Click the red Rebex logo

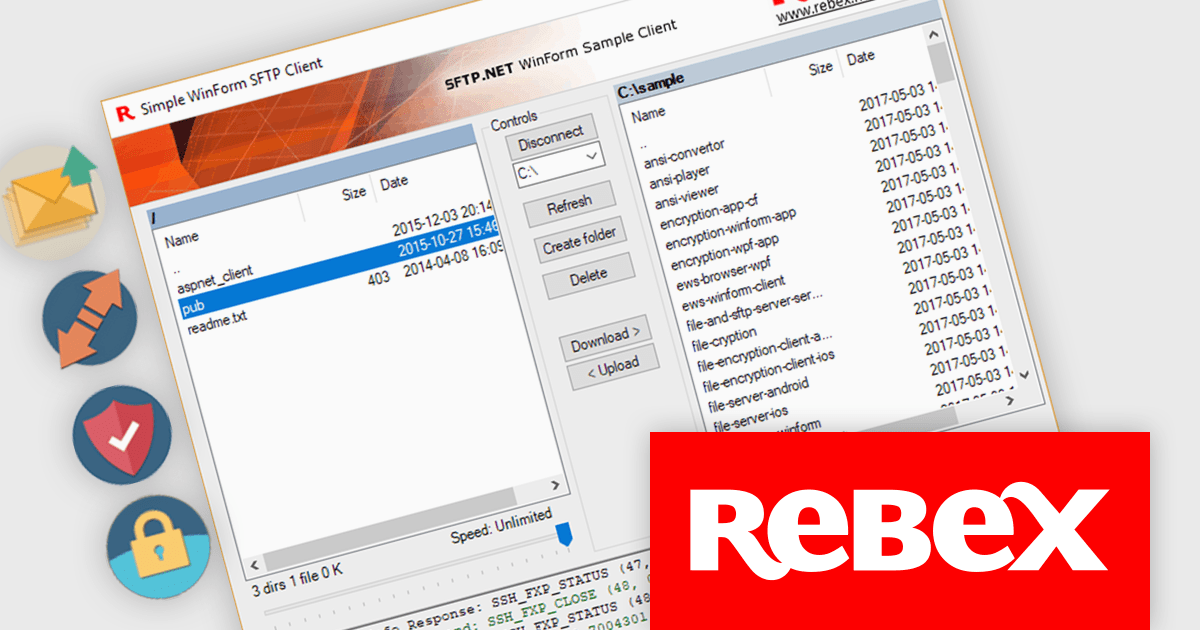(899, 530)
